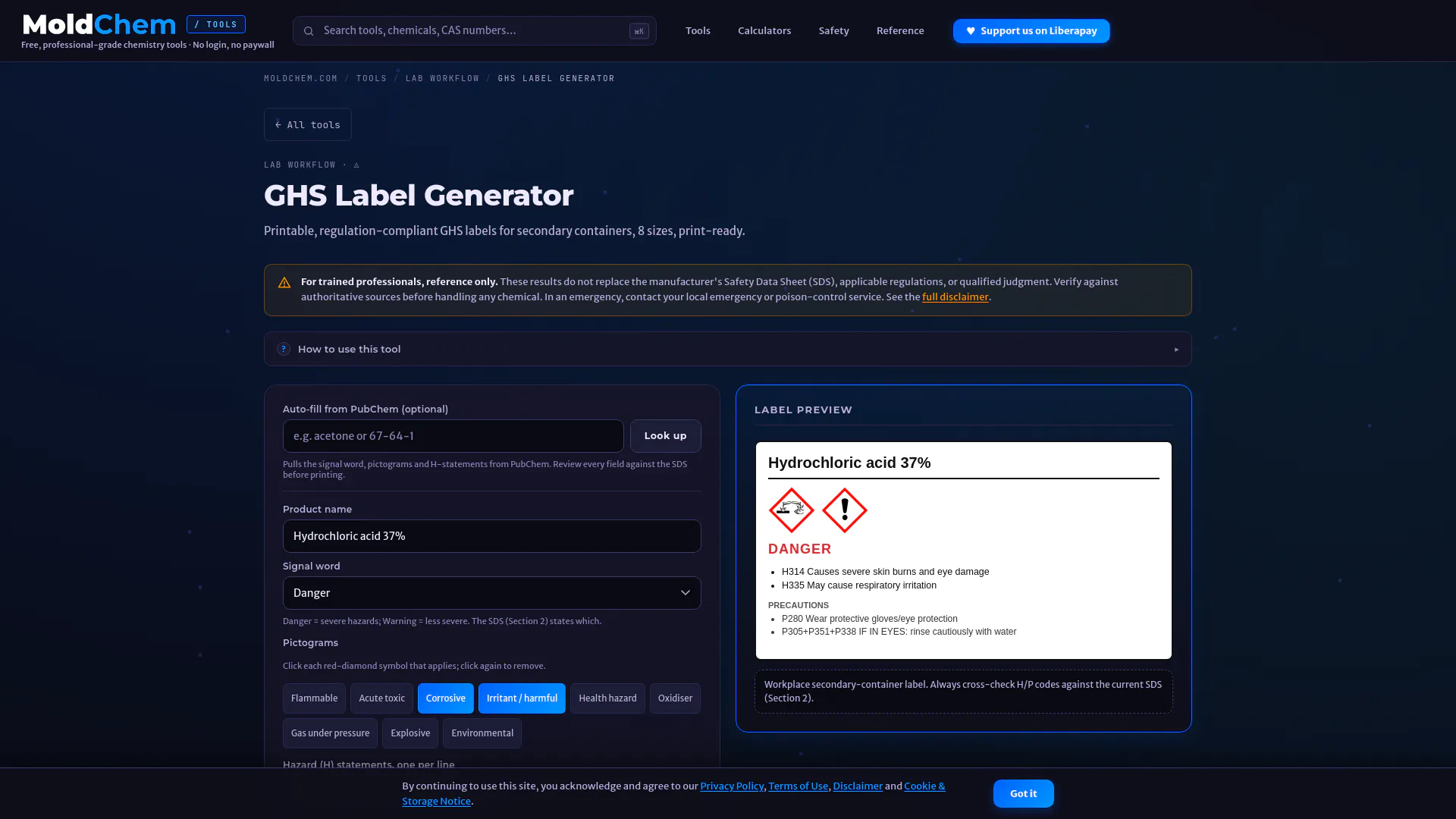This screenshot has height=819, width=1456.
Task: Click the GHS Label Generator heading
Action: tap(419, 196)
